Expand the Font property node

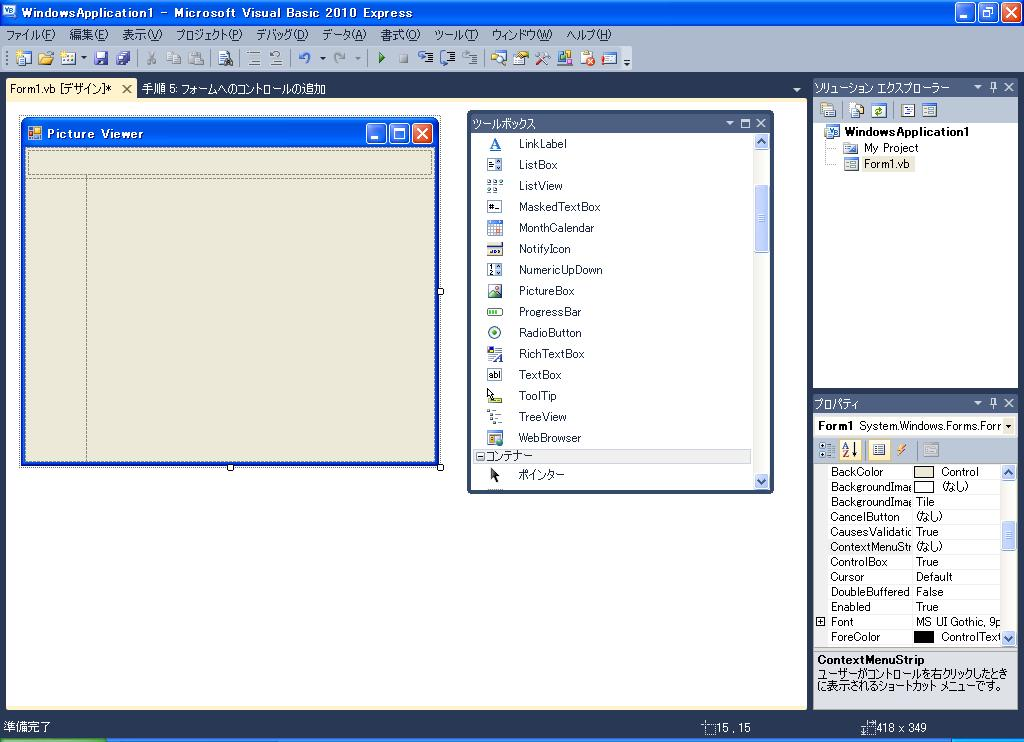tap(821, 622)
